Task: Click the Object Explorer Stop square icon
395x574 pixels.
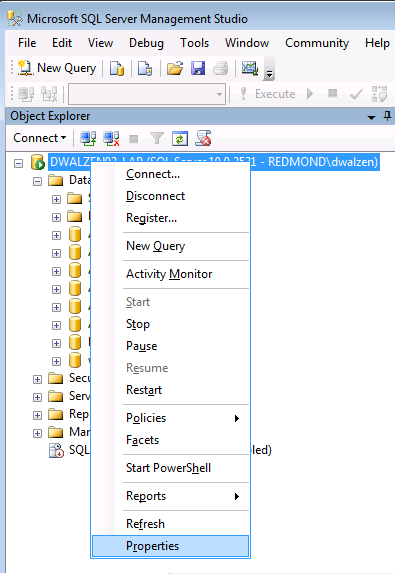Action: tap(134, 139)
